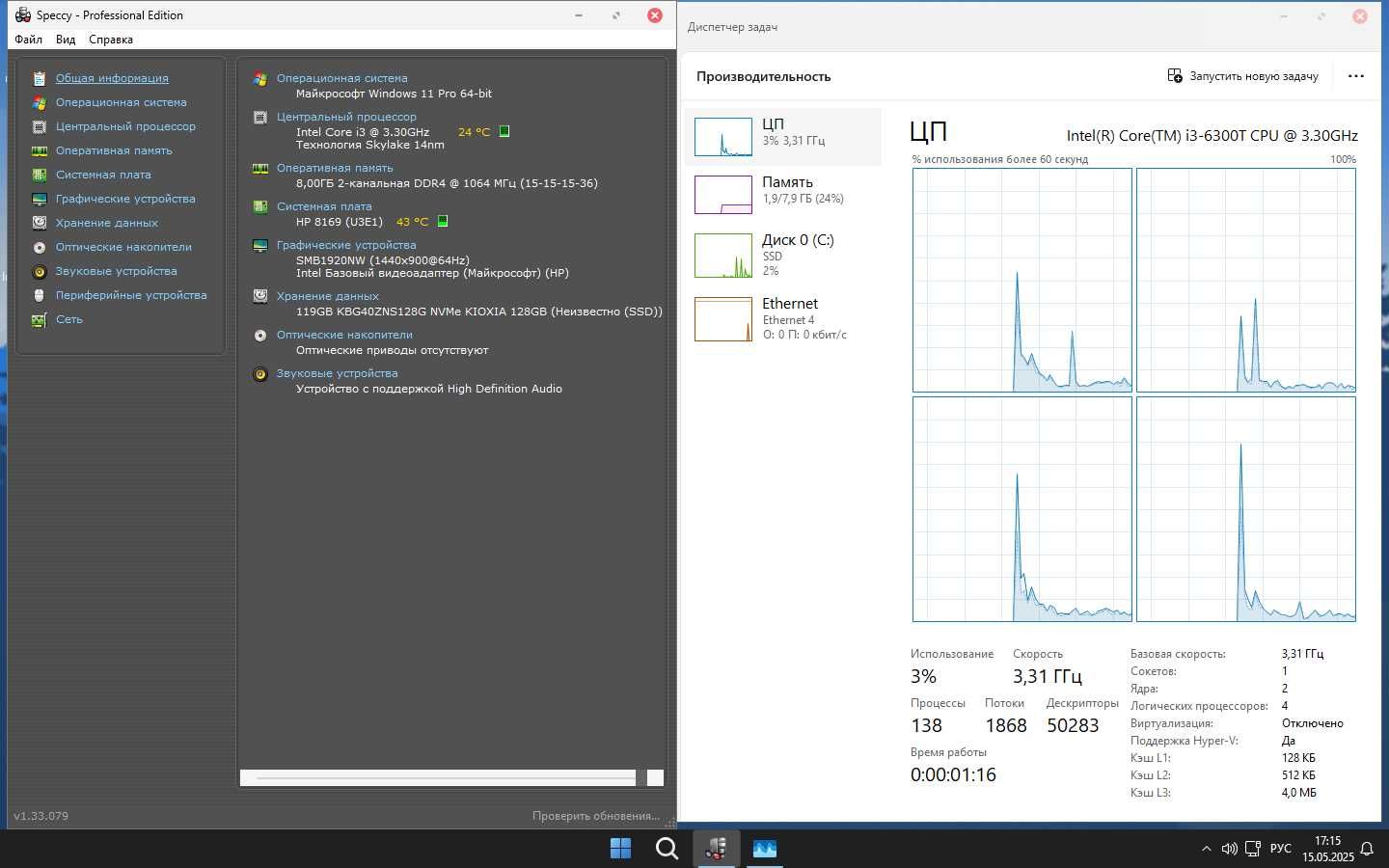Click Проверить обновления link in Speccy
This screenshot has height=868, width=1389.
pyautogui.click(x=596, y=816)
